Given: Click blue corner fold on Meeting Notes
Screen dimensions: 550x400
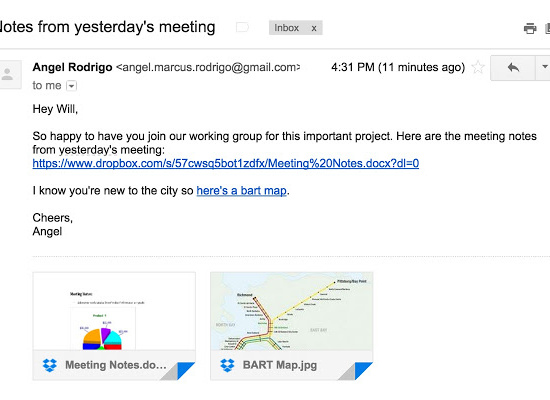Looking at the screenshot, I should (185, 371).
